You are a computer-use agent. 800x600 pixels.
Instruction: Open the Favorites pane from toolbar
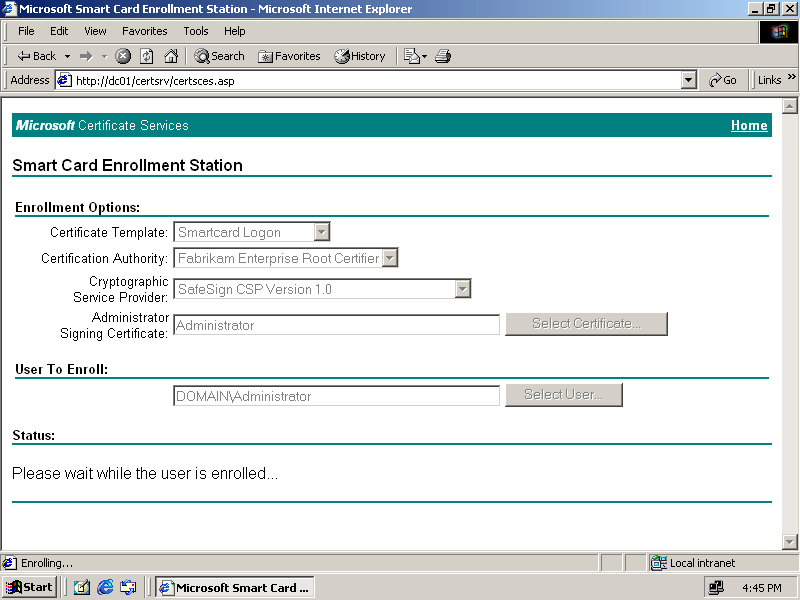tap(289, 56)
